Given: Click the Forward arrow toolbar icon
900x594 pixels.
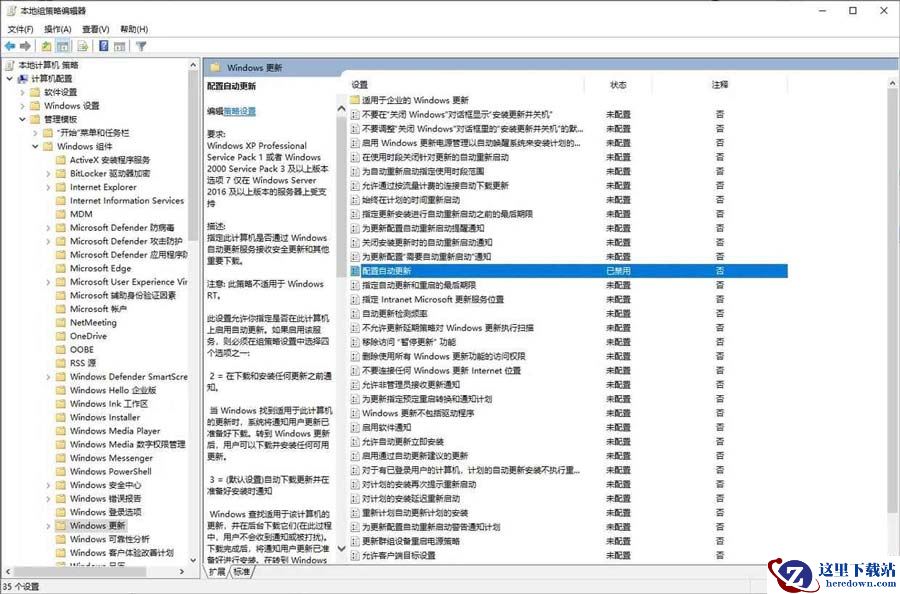Looking at the screenshot, I should [25, 46].
